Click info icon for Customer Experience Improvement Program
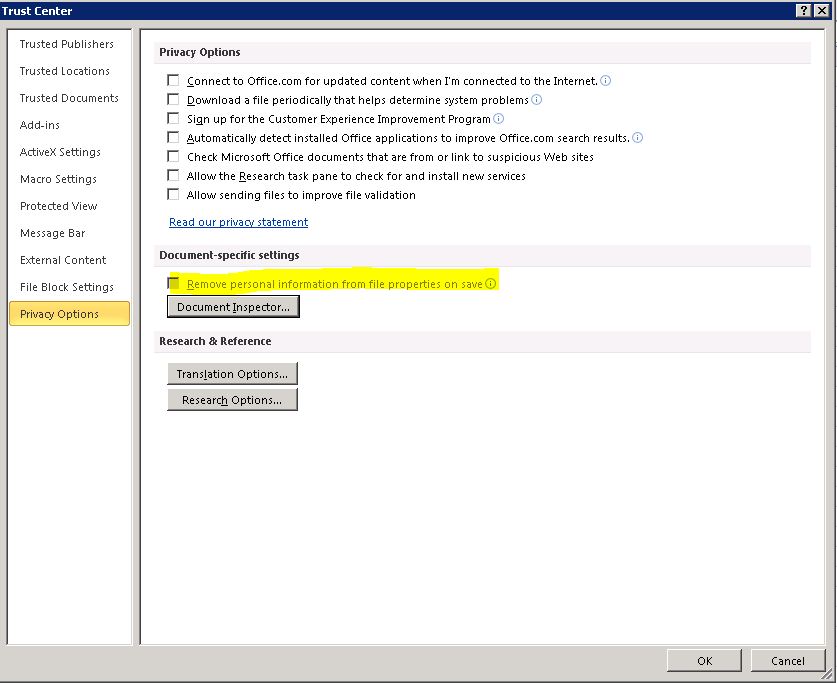The width and height of the screenshot is (837, 683). pos(499,119)
